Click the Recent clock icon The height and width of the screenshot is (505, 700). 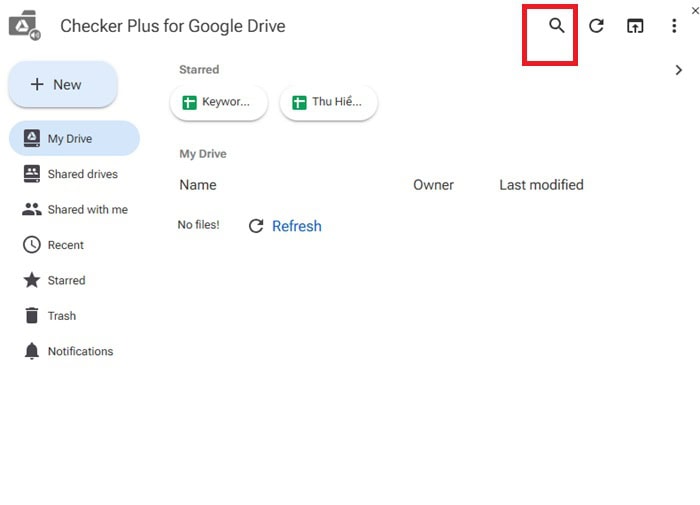31,245
